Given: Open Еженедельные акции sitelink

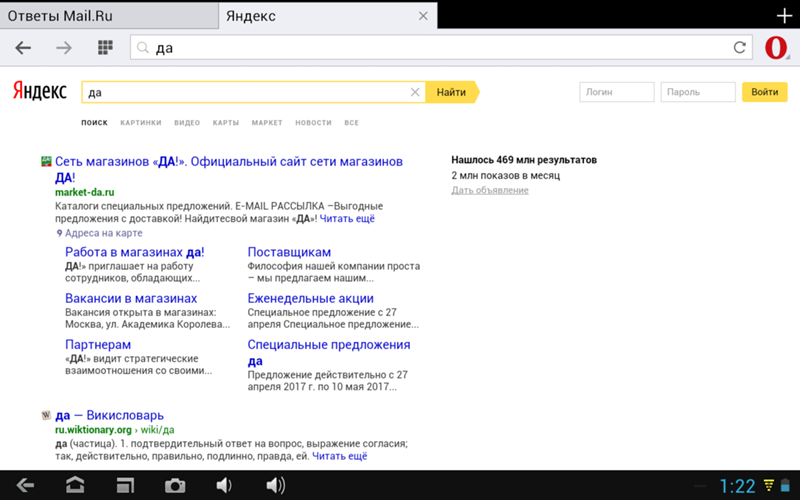Looking at the screenshot, I should (x=311, y=298).
